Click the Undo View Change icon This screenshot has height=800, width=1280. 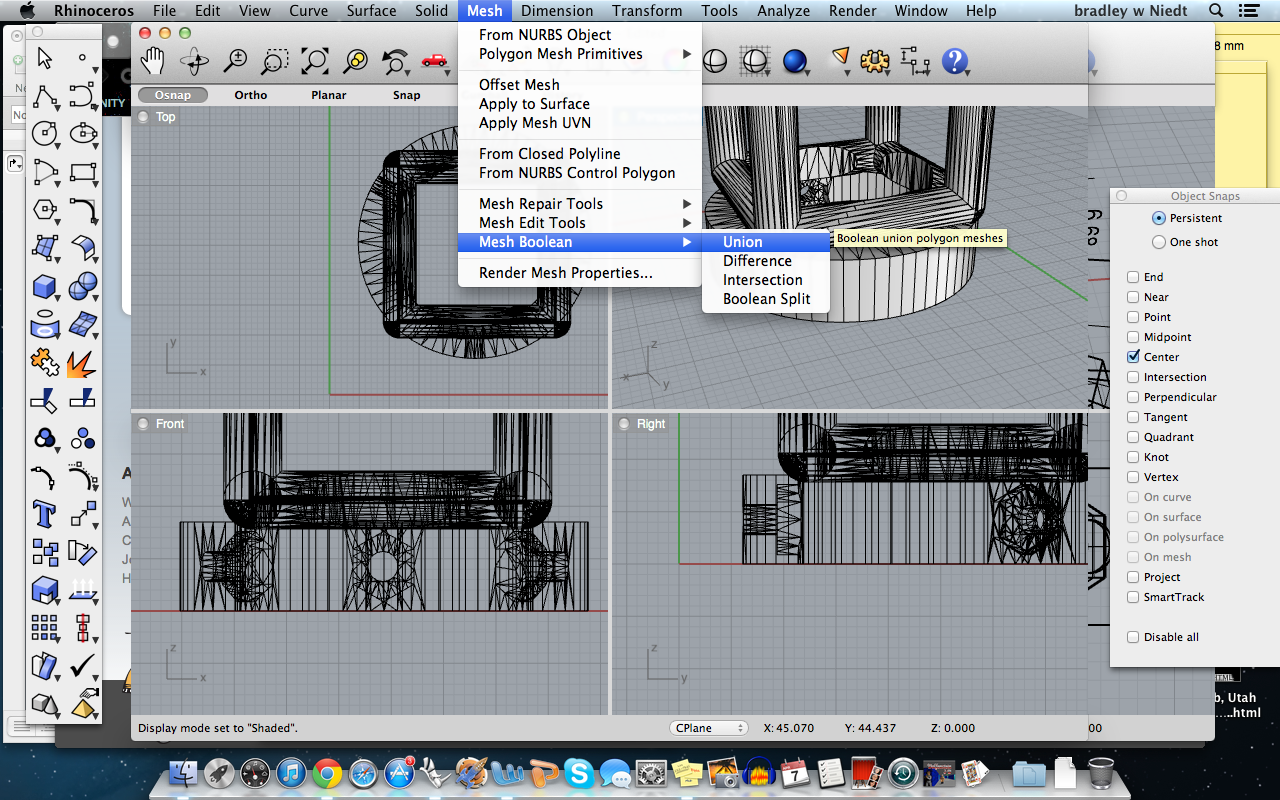coord(396,62)
